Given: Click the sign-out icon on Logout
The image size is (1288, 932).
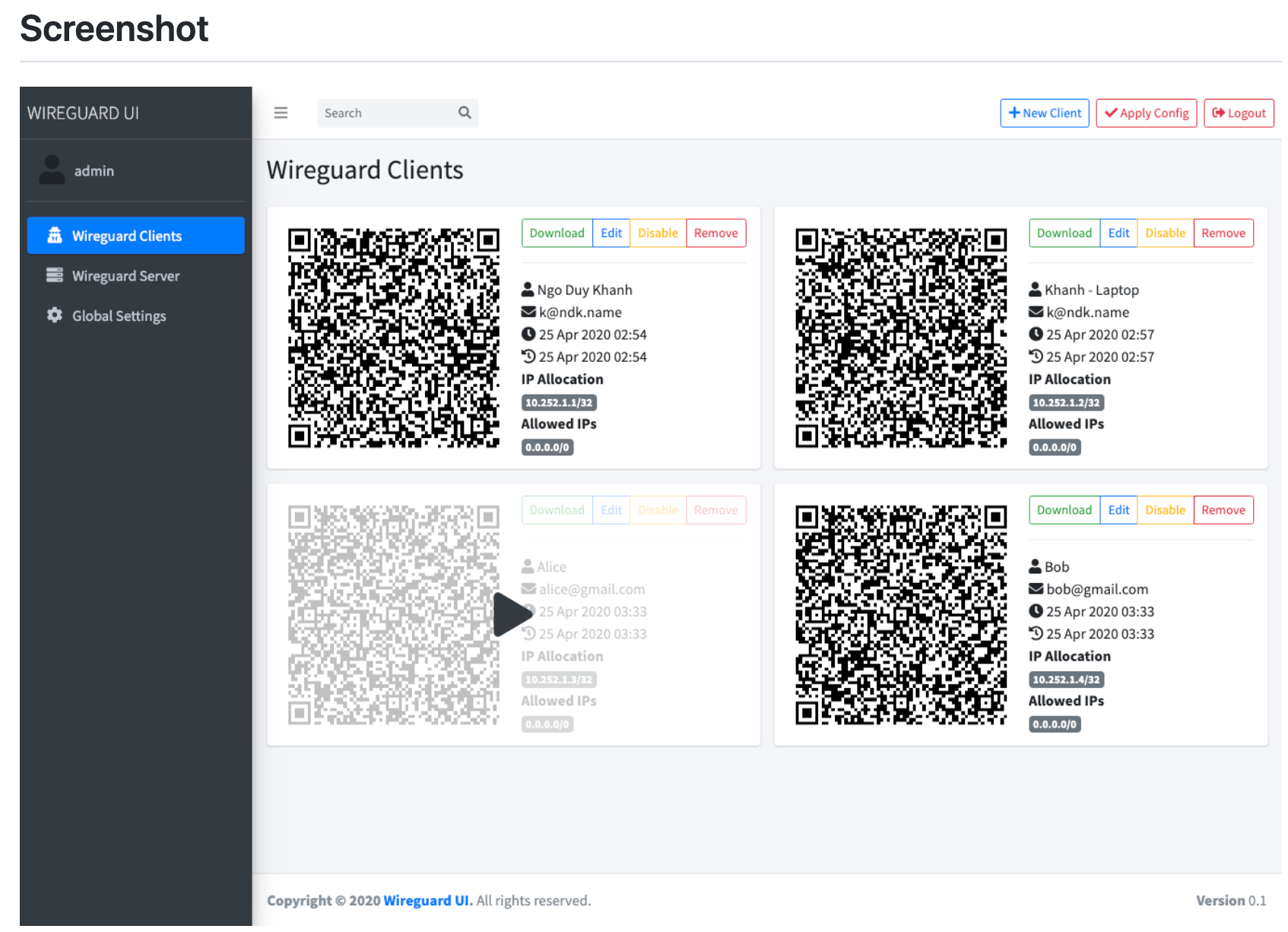Looking at the screenshot, I should tap(1218, 113).
